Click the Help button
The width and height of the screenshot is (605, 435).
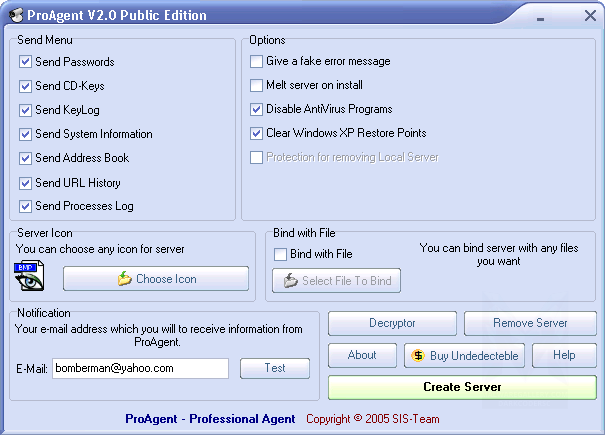click(x=564, y=355)
